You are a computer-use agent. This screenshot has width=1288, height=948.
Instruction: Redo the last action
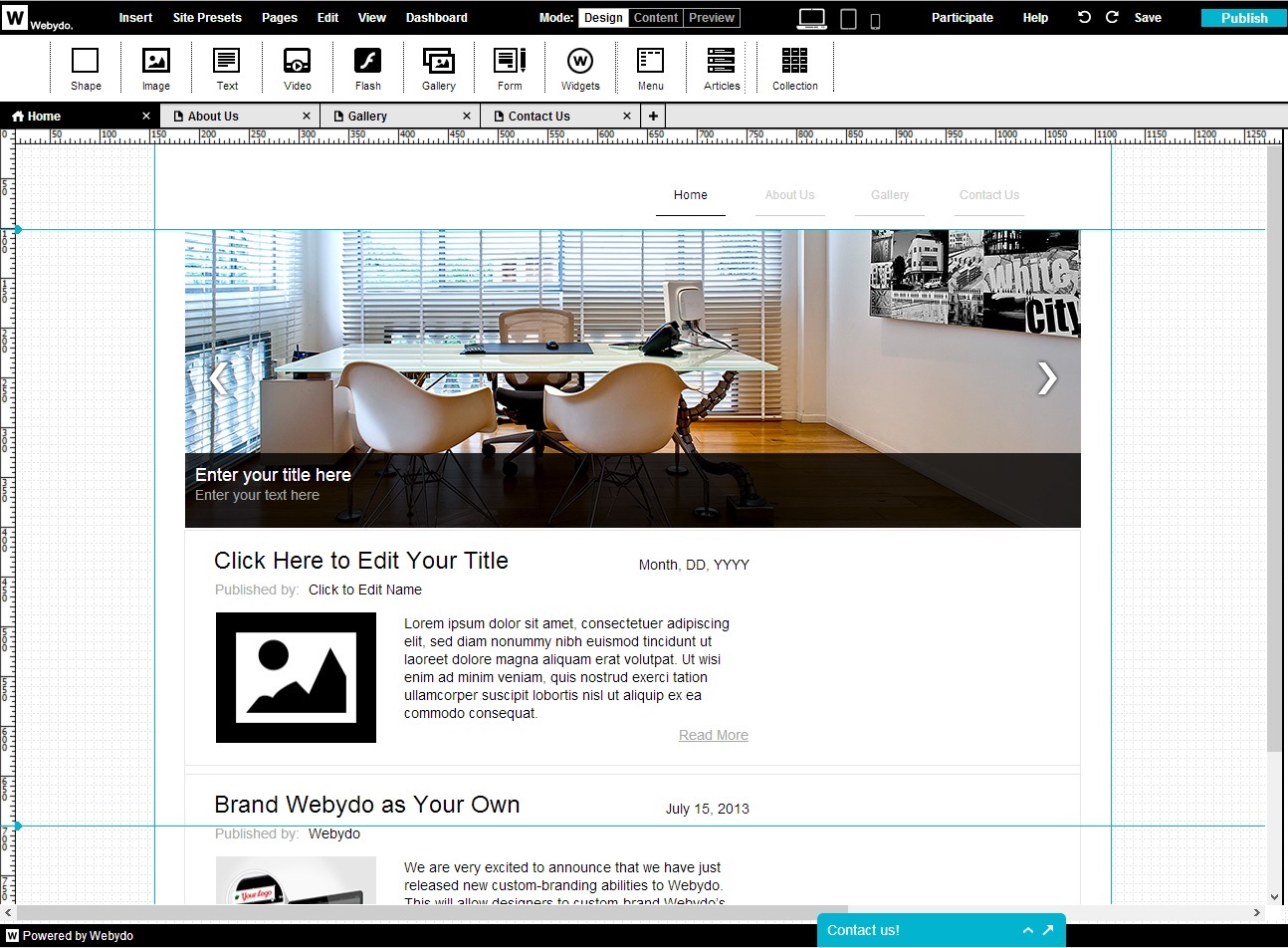click(x=1112, y=17)
